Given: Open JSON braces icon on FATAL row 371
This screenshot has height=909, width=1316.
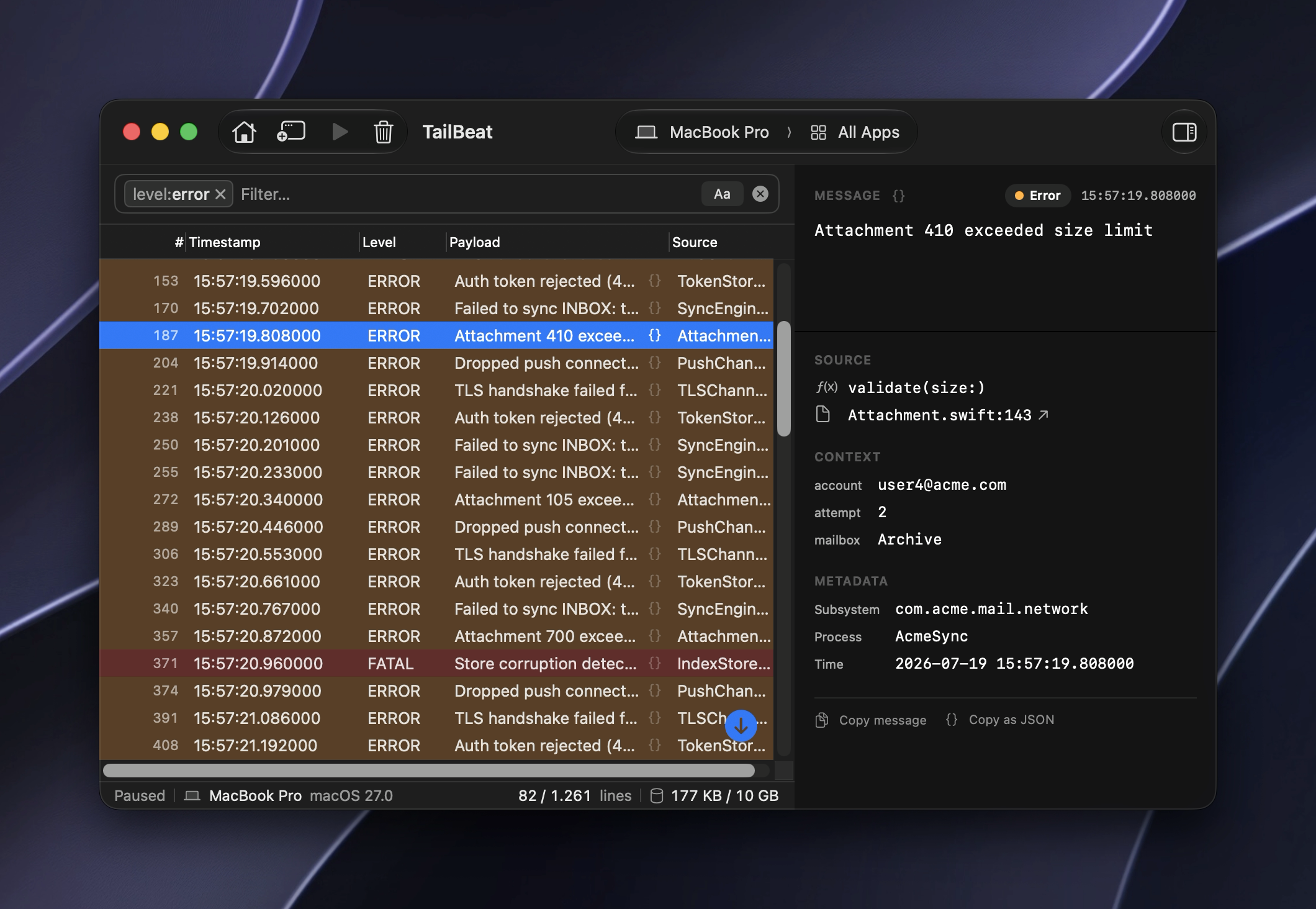Looking at the screenshot, I should point(654,663).
